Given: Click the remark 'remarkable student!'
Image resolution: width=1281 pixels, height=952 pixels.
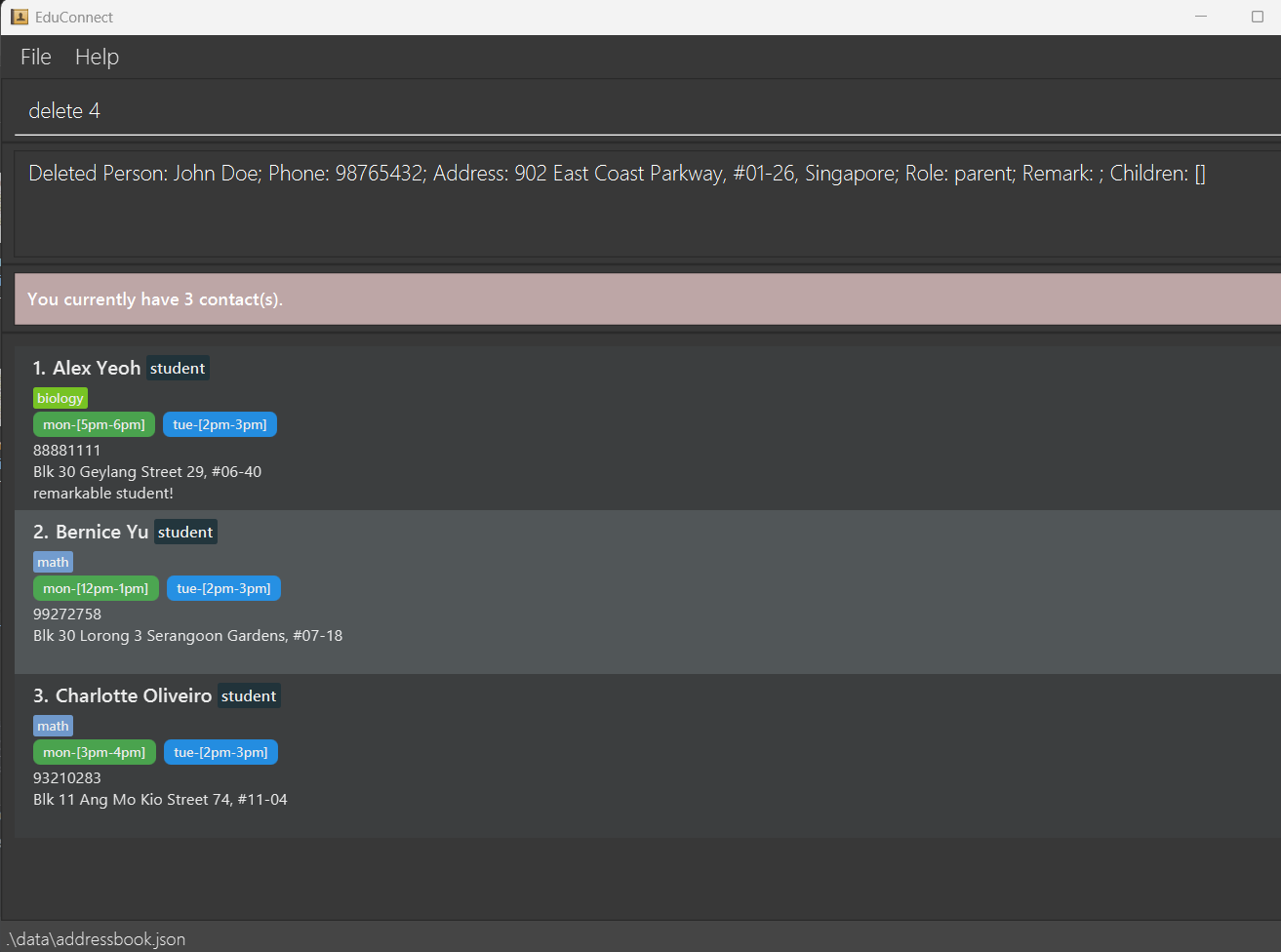Looking at the screenshot, I should coord(103,494).
